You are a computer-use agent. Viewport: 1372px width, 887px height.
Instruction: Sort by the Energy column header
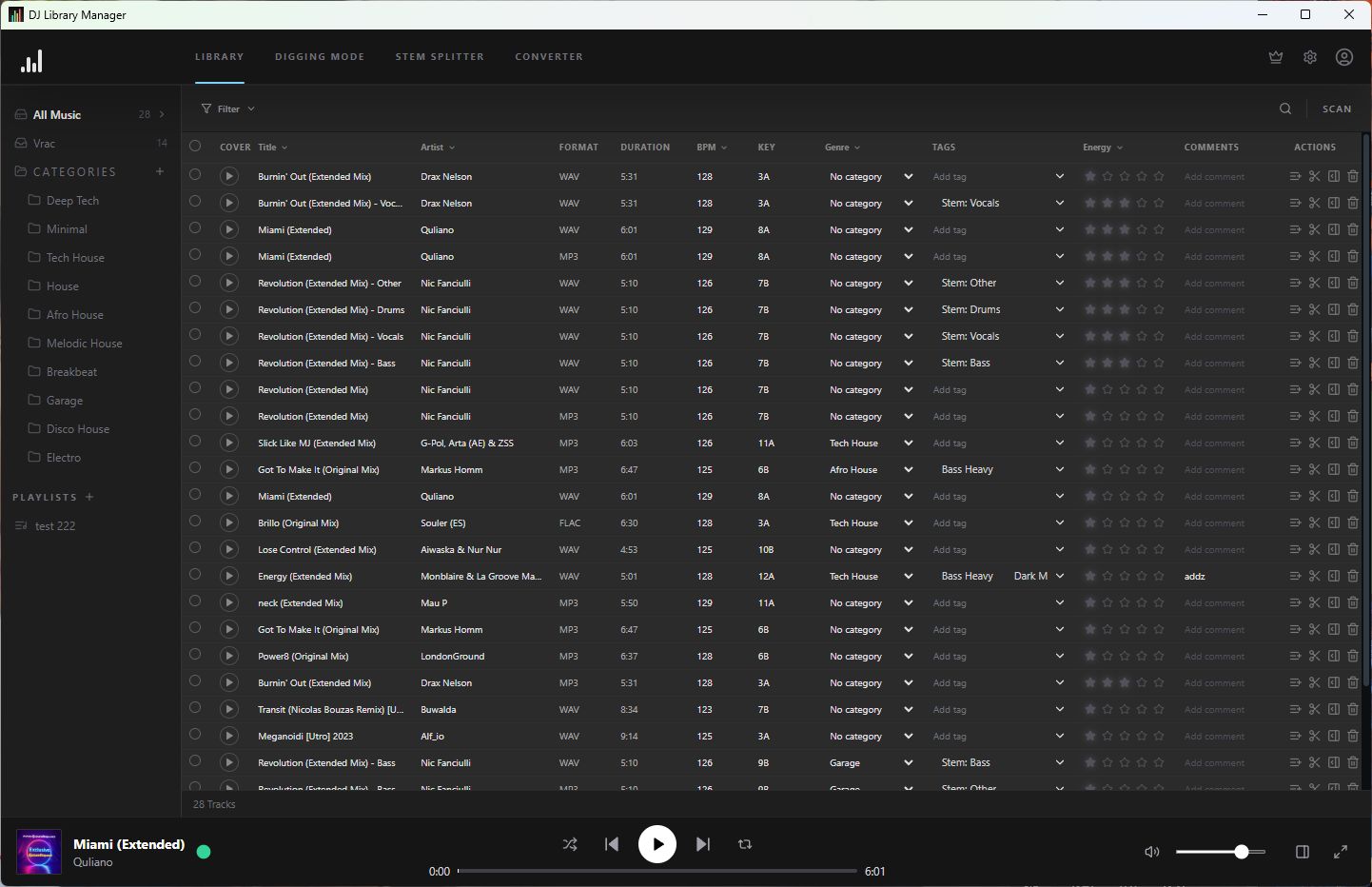tap(1103, 148)
